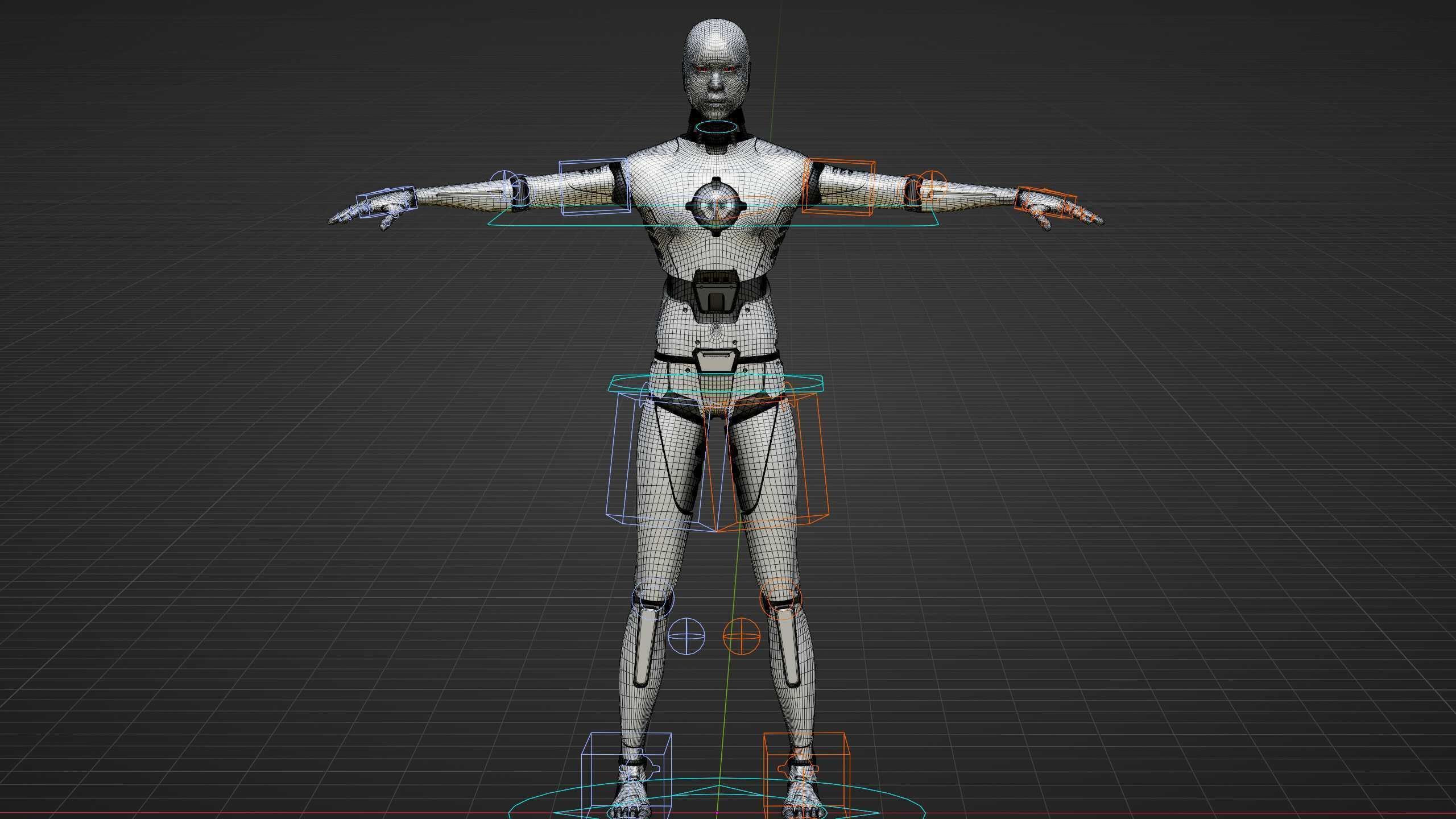The height and width of the screenshot is (819, 1456).
Task: Click the blue knee pole sphere between legs
Action: click(686, 636)
